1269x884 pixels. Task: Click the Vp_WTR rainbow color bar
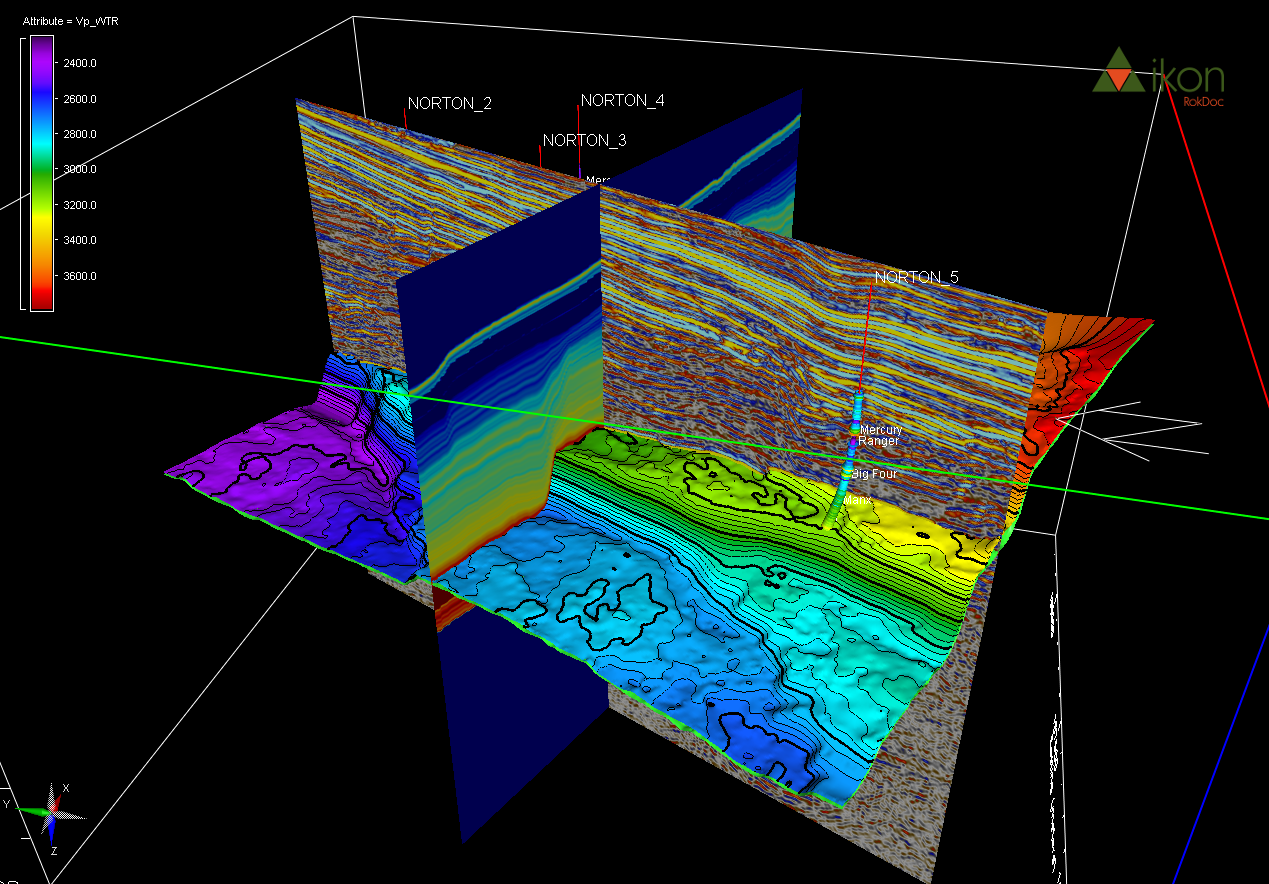coord(42,172)
